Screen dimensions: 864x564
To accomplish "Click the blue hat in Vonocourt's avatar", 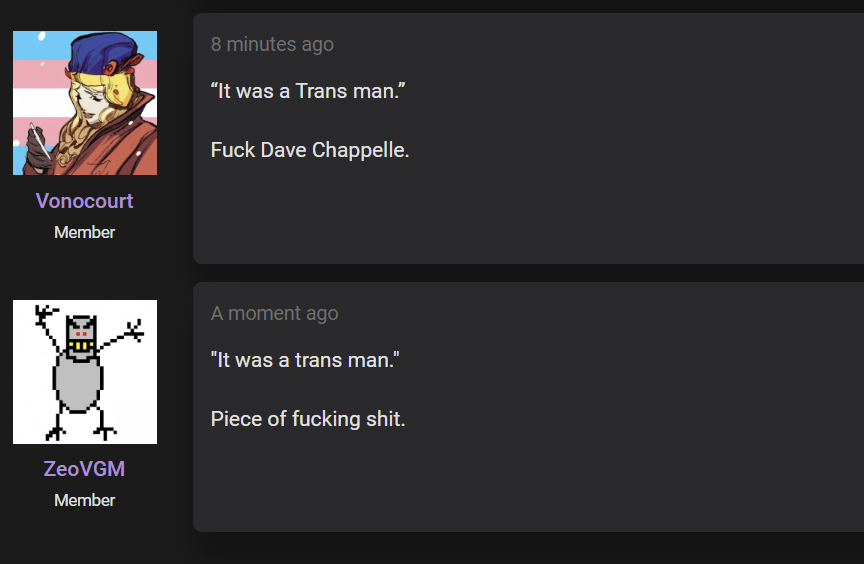I will (x=105, y=52).
